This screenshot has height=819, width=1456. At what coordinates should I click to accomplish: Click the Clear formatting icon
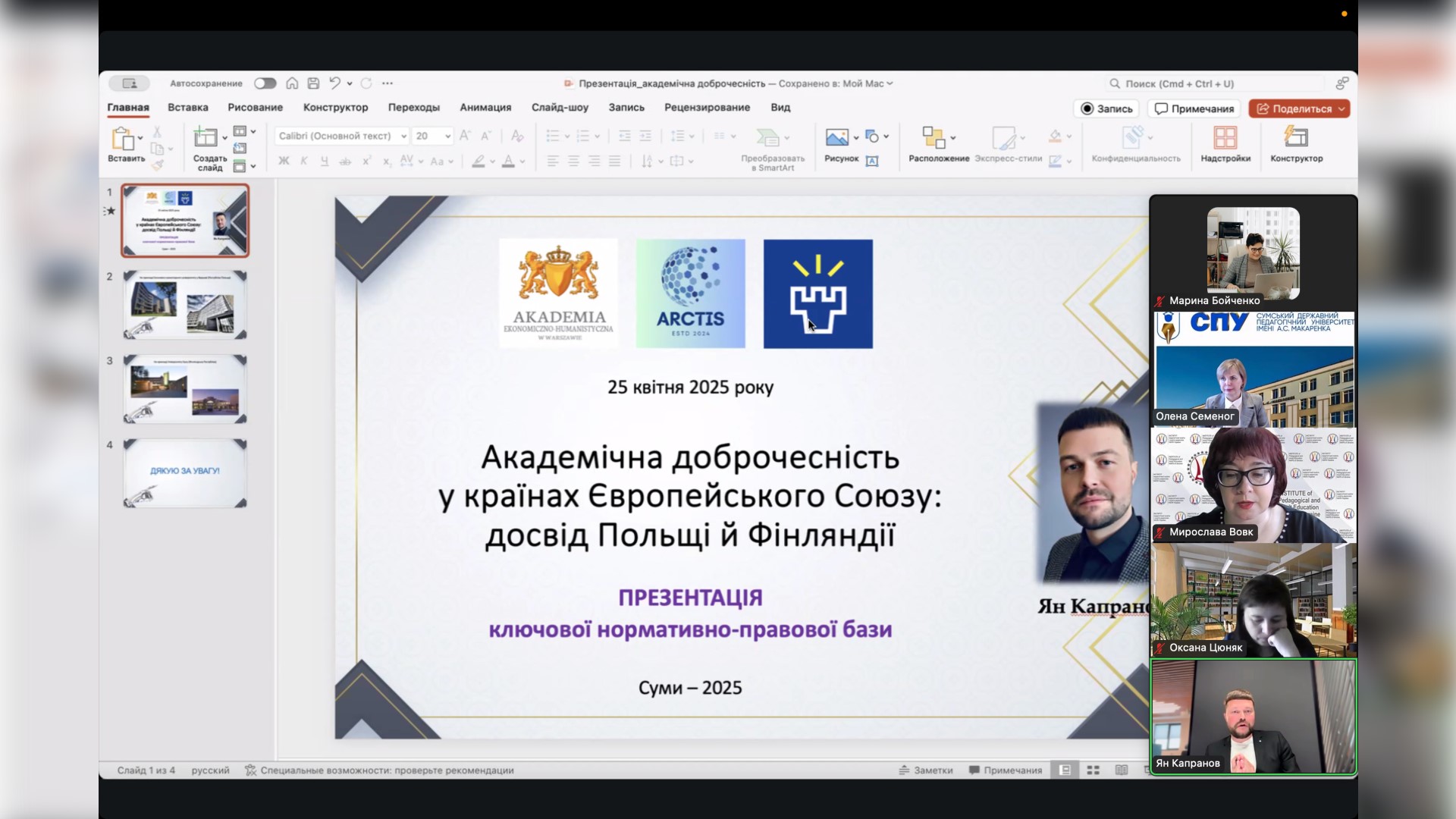(x=517, y=136)
